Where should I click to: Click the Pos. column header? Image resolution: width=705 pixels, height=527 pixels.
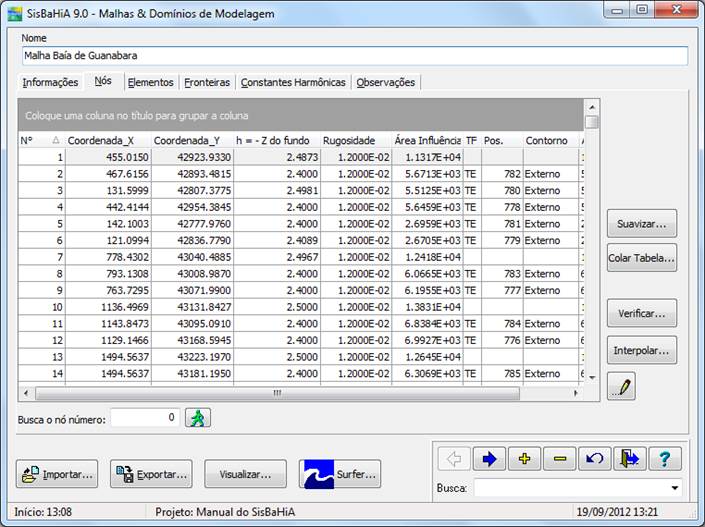tap(502, 141)
